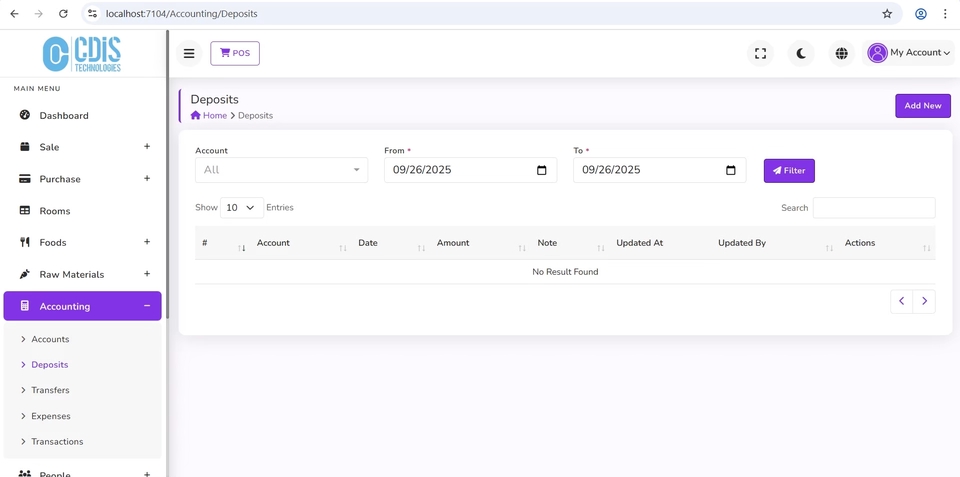
Task: Open the My Account dropdown
Action: pyautogui.click(x=909, y=53)
